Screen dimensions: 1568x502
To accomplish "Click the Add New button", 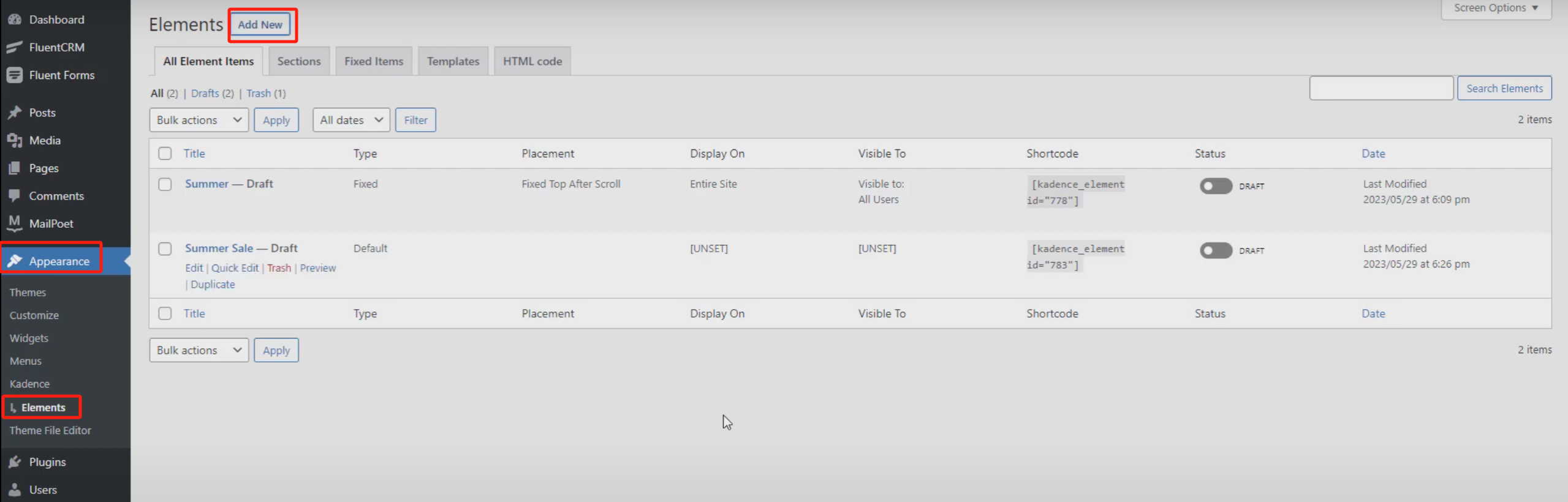I will pyautogui.click(x=260, y=25).
